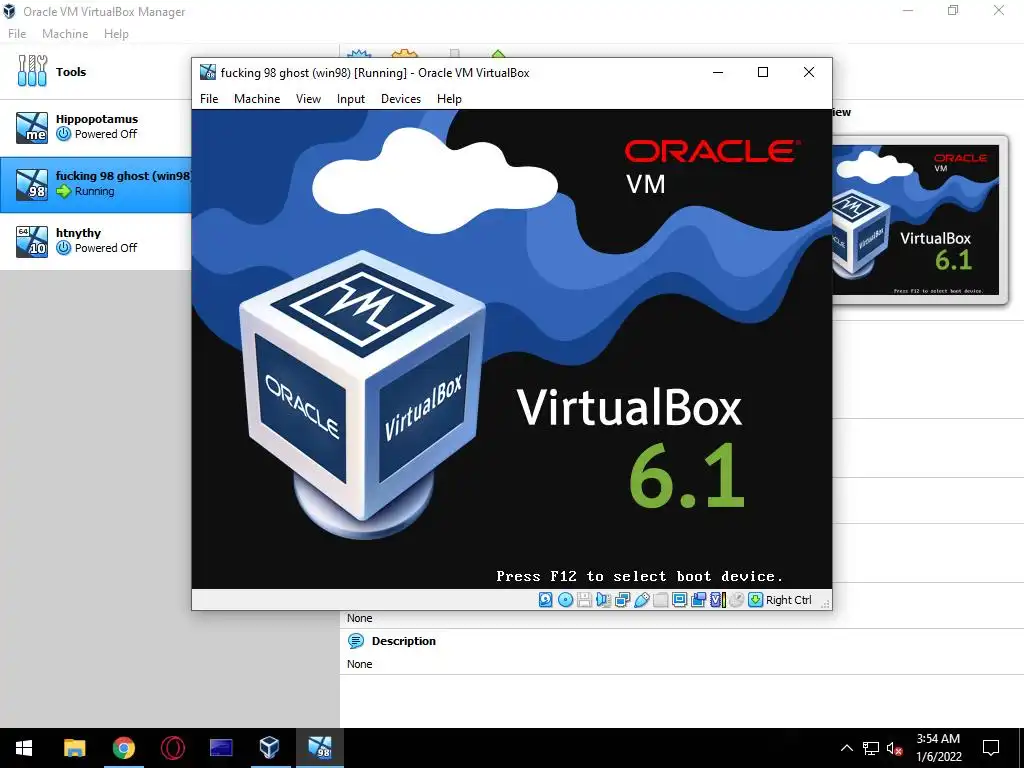Open the USB devices indicator
The image size is (1024, 768).
[x=641, y=600]
